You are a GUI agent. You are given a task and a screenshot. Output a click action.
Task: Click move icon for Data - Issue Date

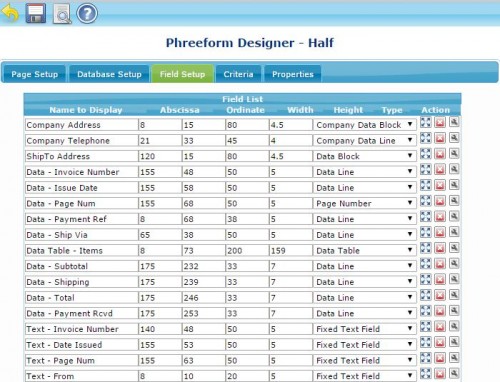point(426,185)
